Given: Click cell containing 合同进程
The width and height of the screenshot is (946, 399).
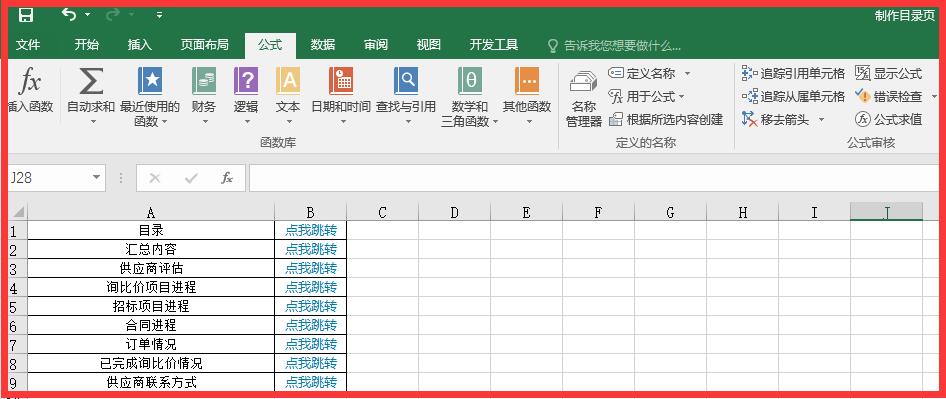Looking at the screenshot, I should coord(151,325).
